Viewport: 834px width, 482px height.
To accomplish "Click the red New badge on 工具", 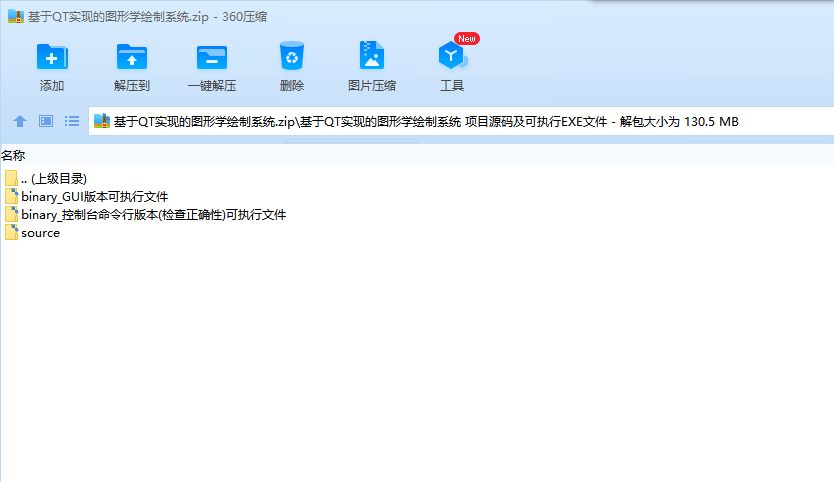I will 466,38.
